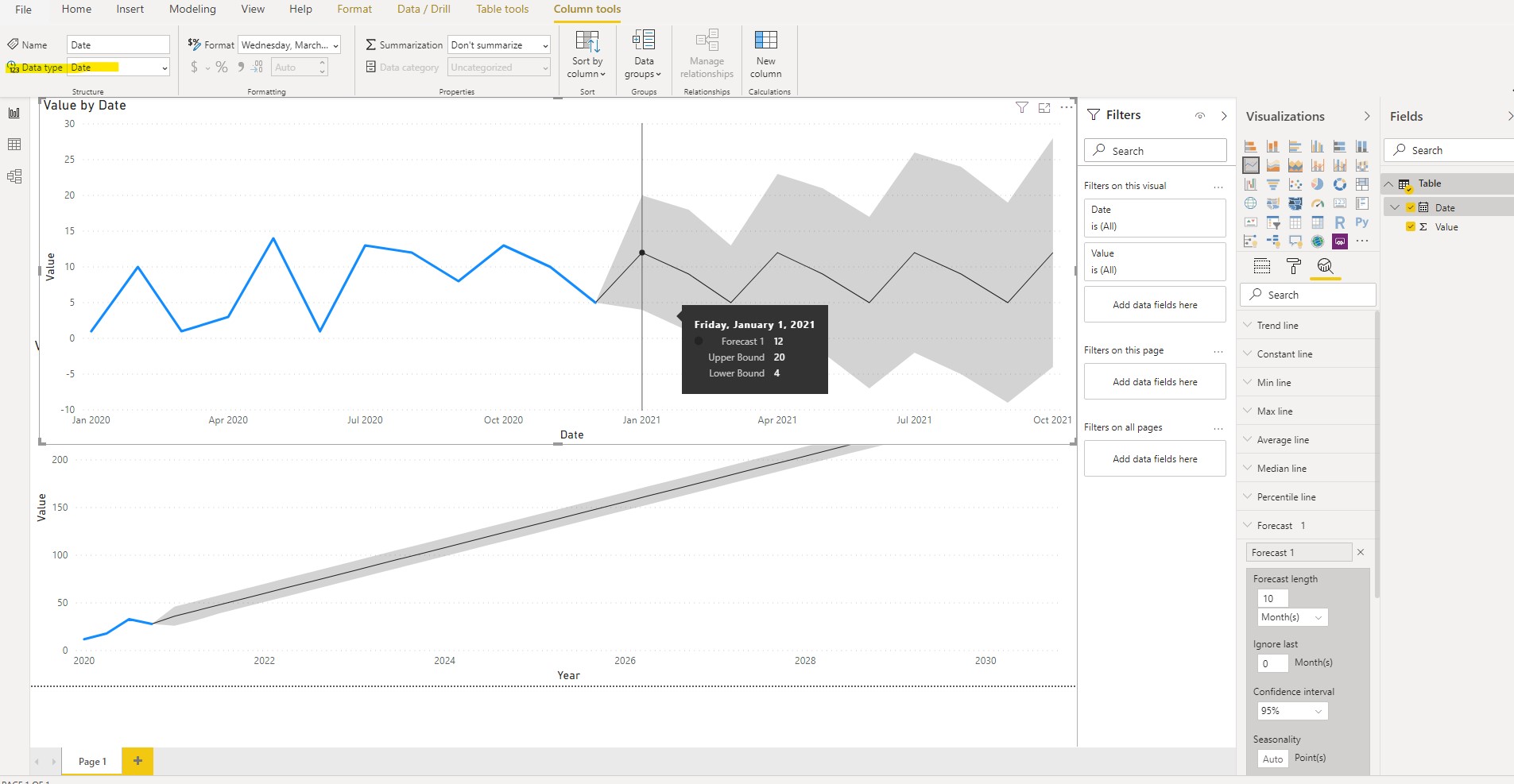
Task: Select the pie chart visual
Action: coord(1318,184)
